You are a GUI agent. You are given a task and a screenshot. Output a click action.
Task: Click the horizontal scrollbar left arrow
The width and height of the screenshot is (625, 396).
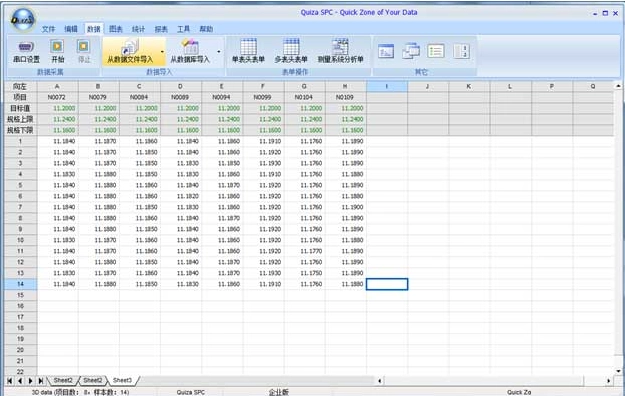click(x=379, y=381)
